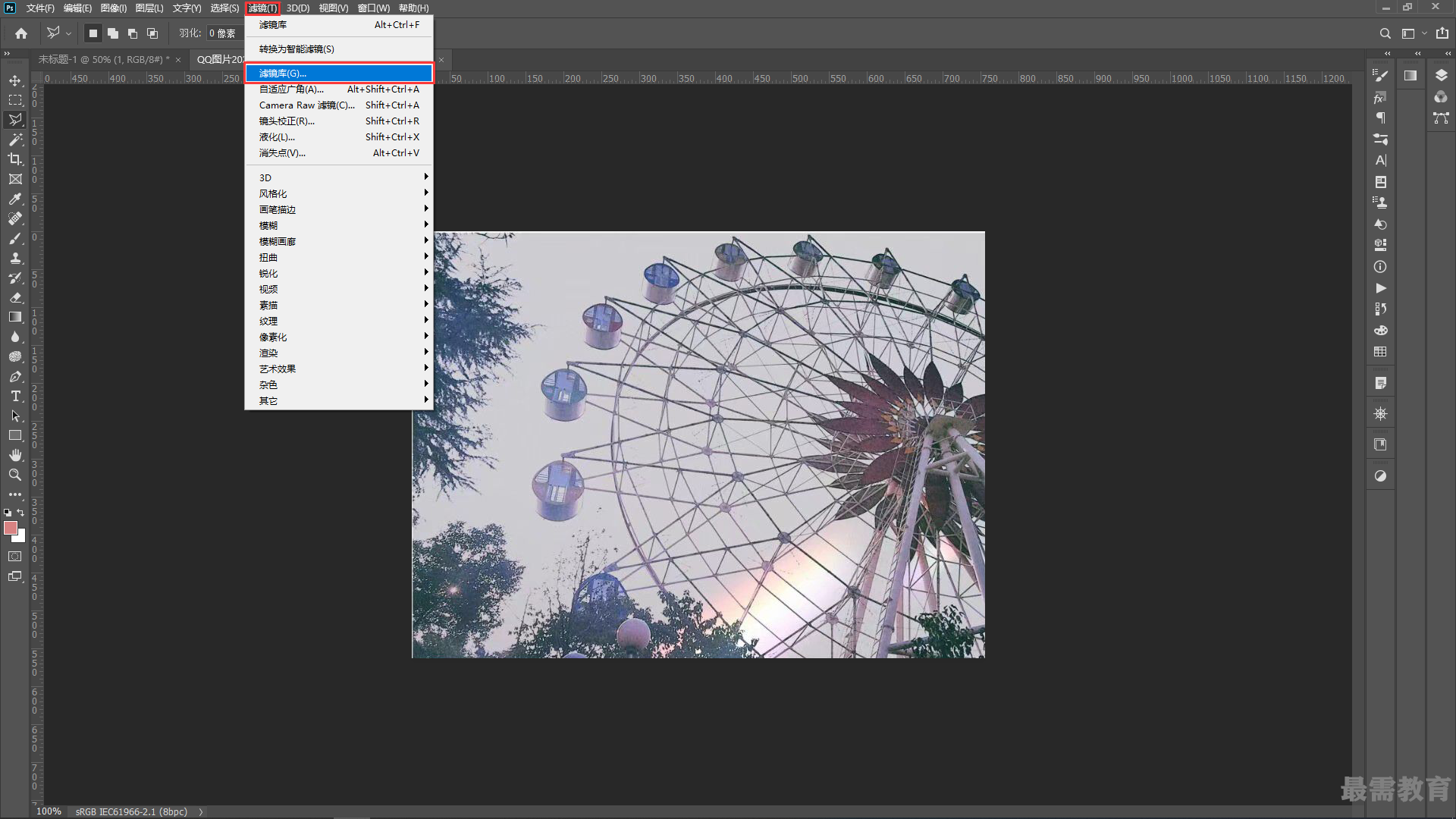Expand the 画笔描边 submenu
Image resolution: width=1456 pixels, height=819 pixels.
[339, 209]
